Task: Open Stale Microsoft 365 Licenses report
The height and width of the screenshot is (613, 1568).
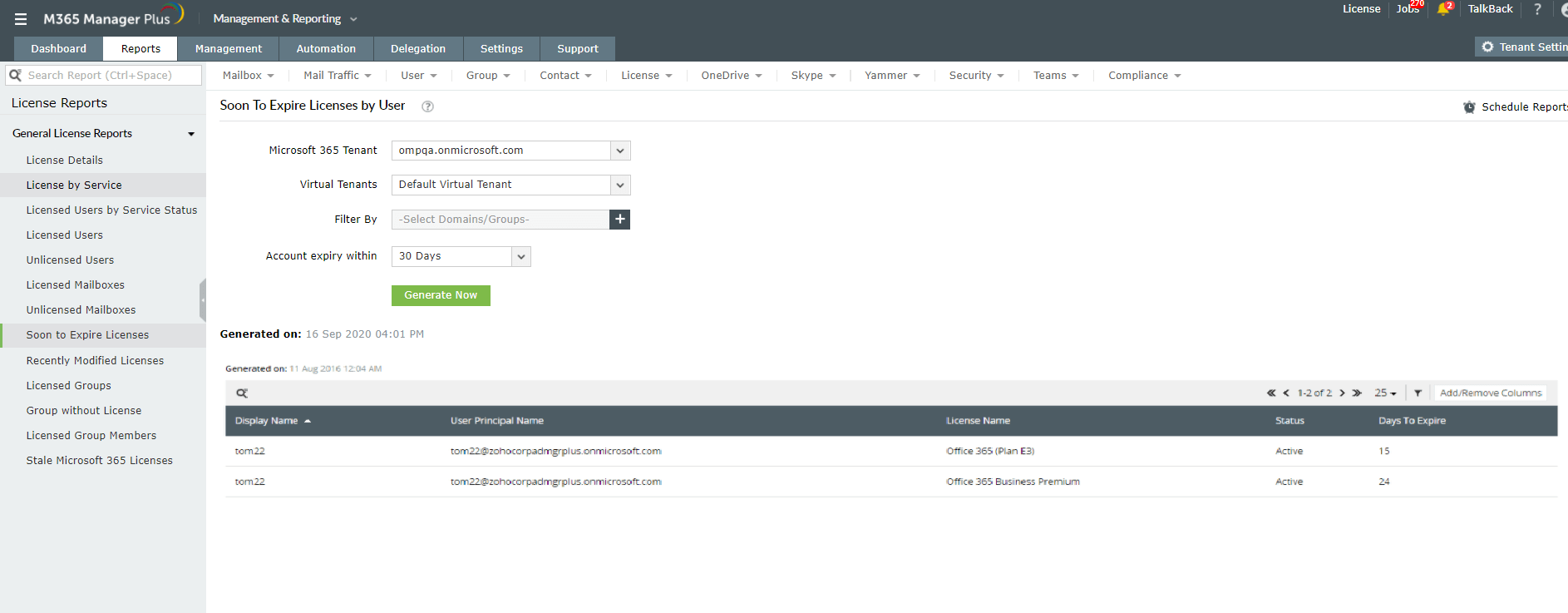Action: [x=100, y=461]
